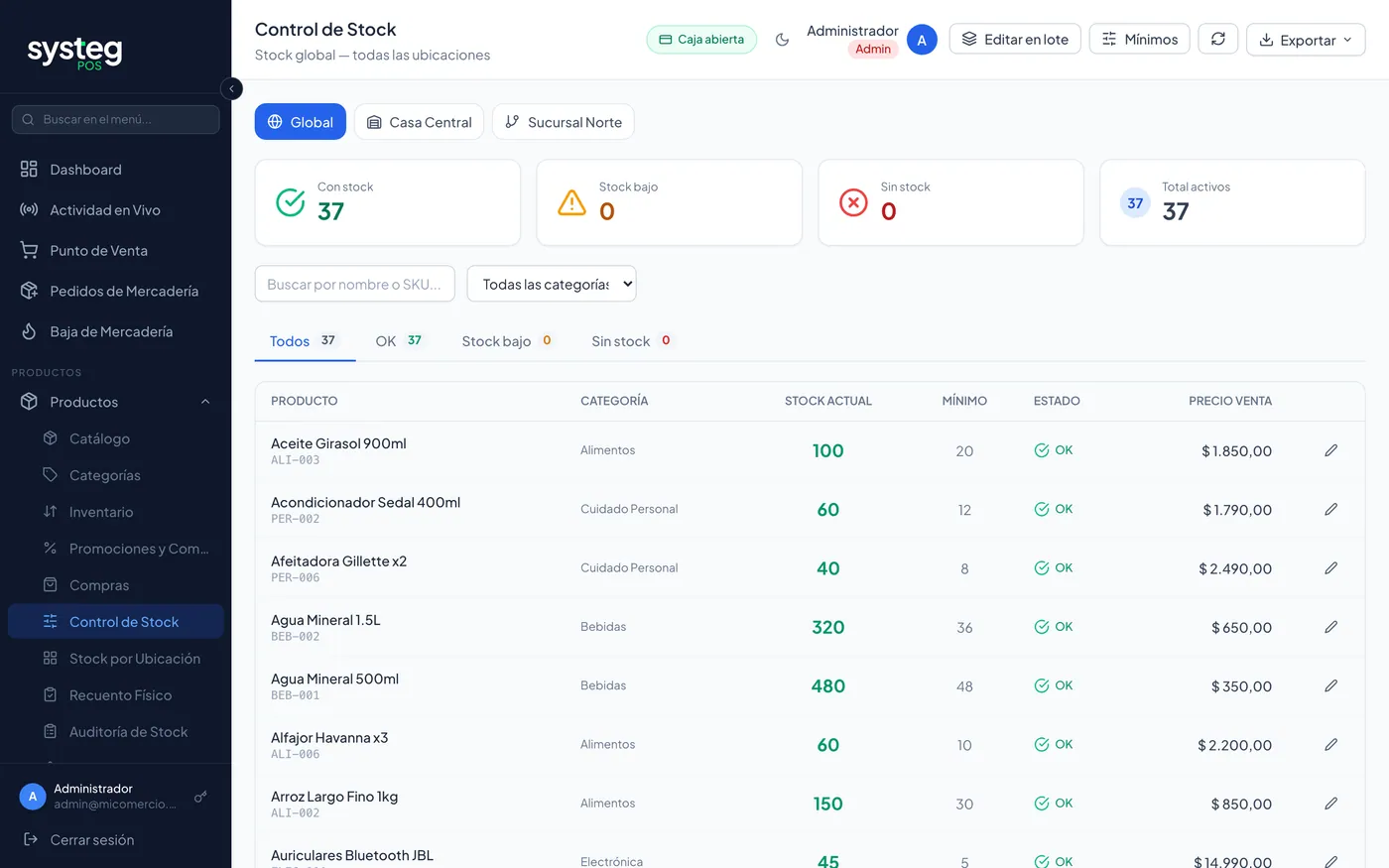The width and height of the screenshot is (1389, 868).
Task: Select the Sin stock filter tab
Action: coord(632,341)
